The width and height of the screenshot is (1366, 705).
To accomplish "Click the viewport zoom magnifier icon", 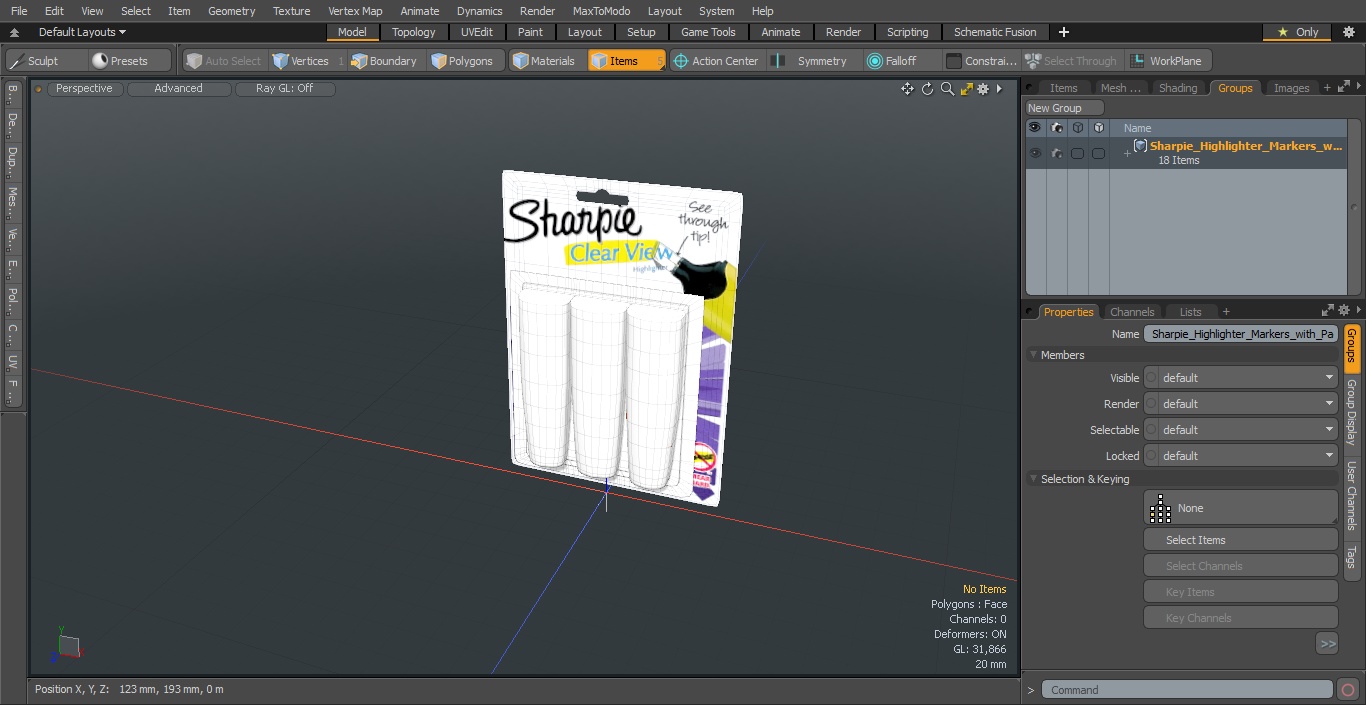I will click(947, 89).
